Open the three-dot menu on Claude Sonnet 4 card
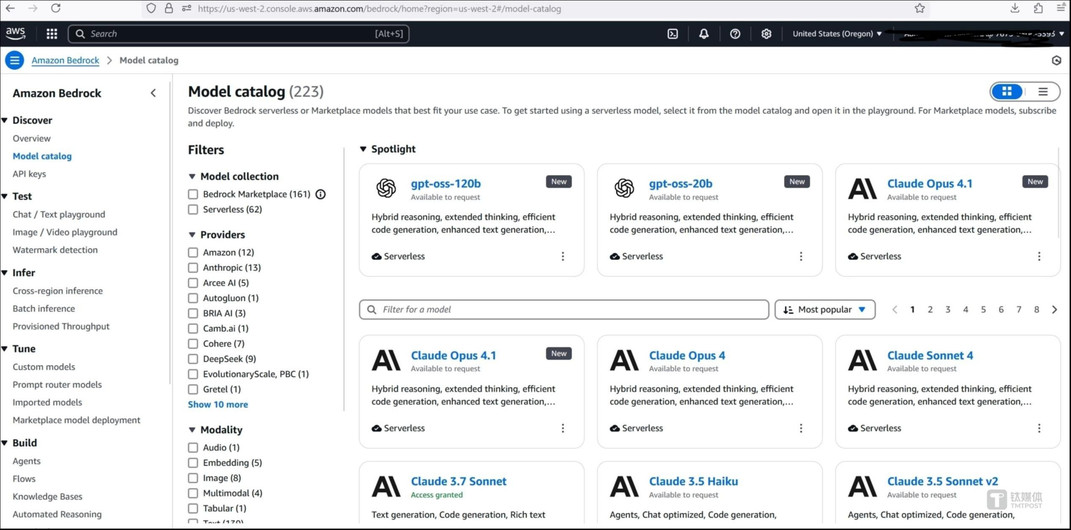The height and width of the screenshot is (530, 1071). [1039, 428]
